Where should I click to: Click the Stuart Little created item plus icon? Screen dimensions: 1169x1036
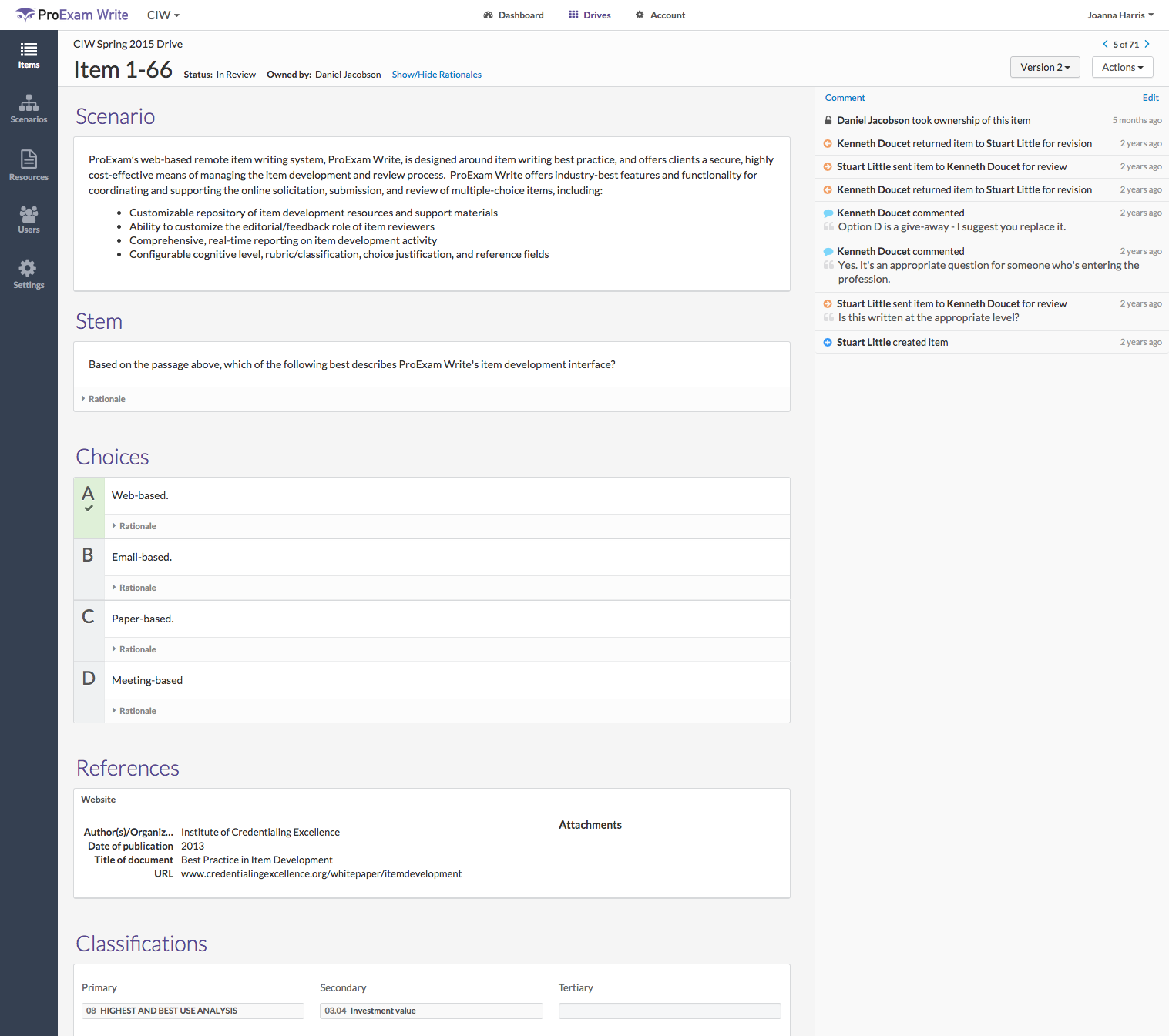(x=828, y=342)
